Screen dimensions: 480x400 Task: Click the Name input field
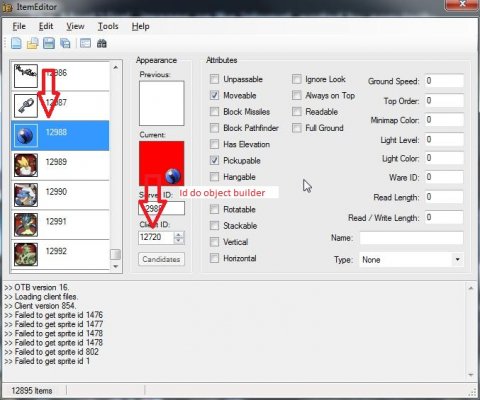click(411, 238)
